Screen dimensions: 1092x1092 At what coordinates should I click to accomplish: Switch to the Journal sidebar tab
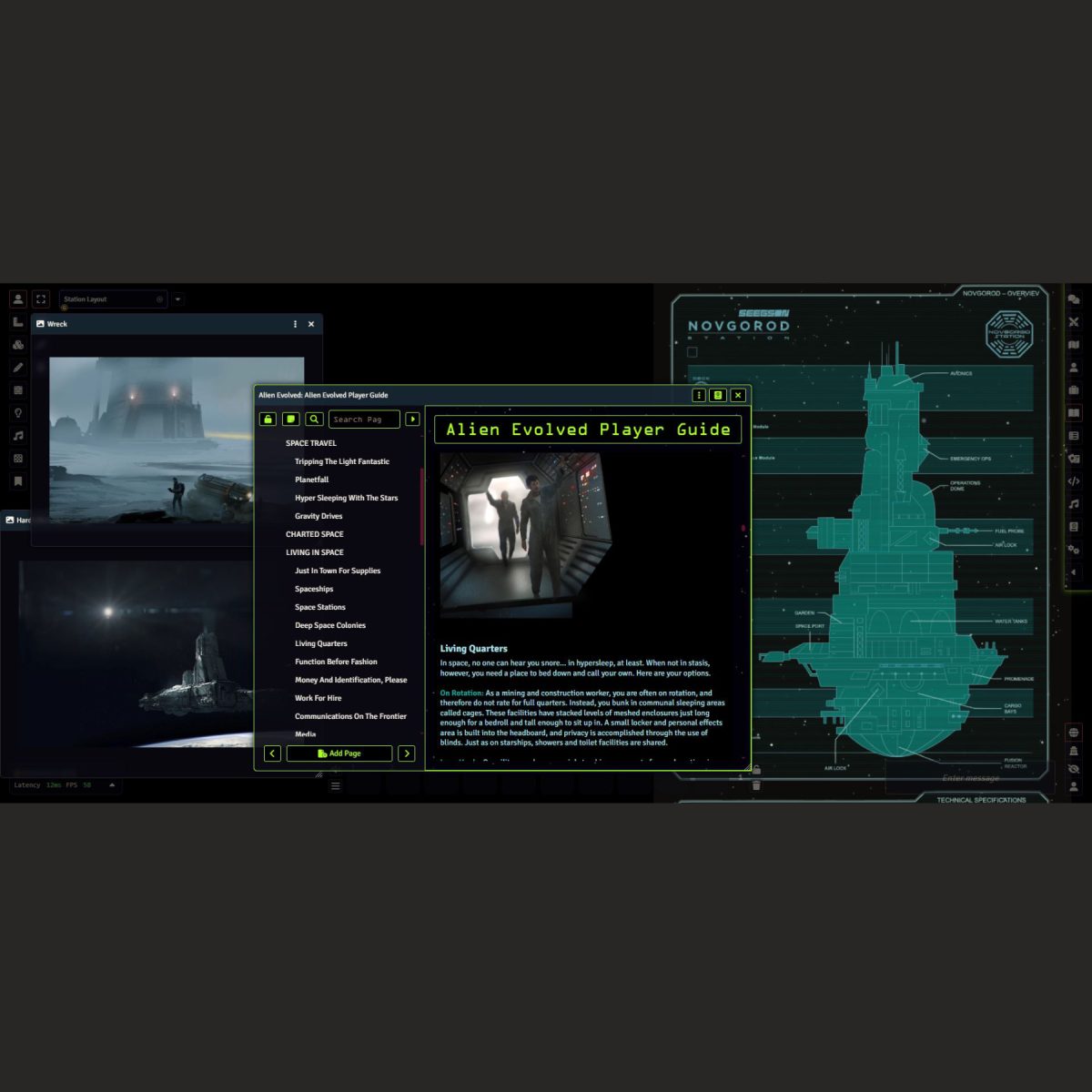(x=1074, y=413)
